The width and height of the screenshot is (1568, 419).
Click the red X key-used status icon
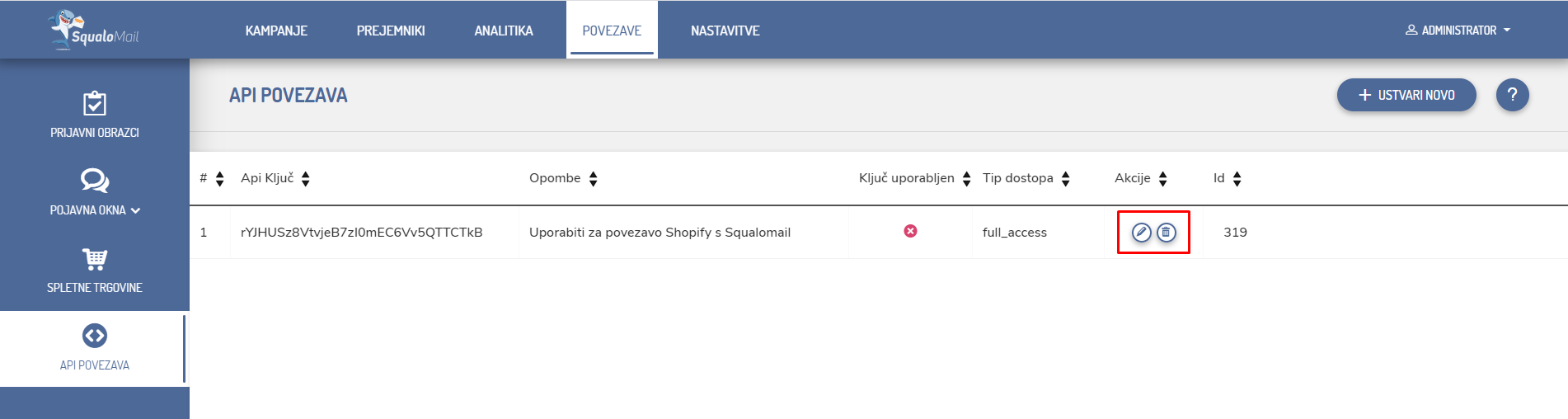[x=910, y=232]
